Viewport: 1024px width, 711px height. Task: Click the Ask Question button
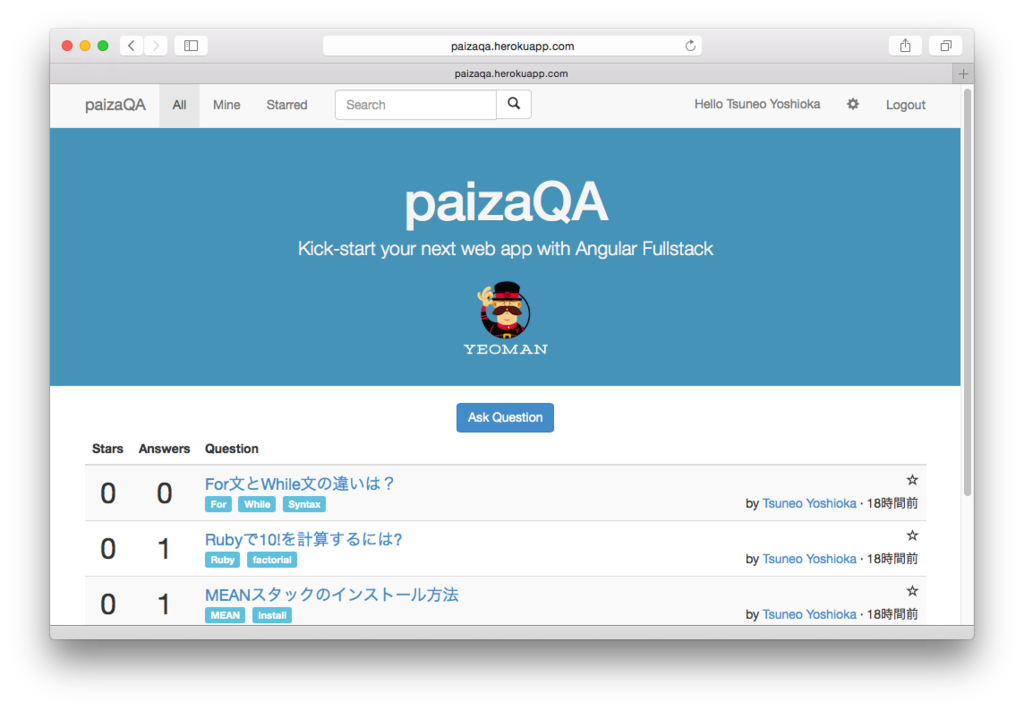[x=505, y=418]
